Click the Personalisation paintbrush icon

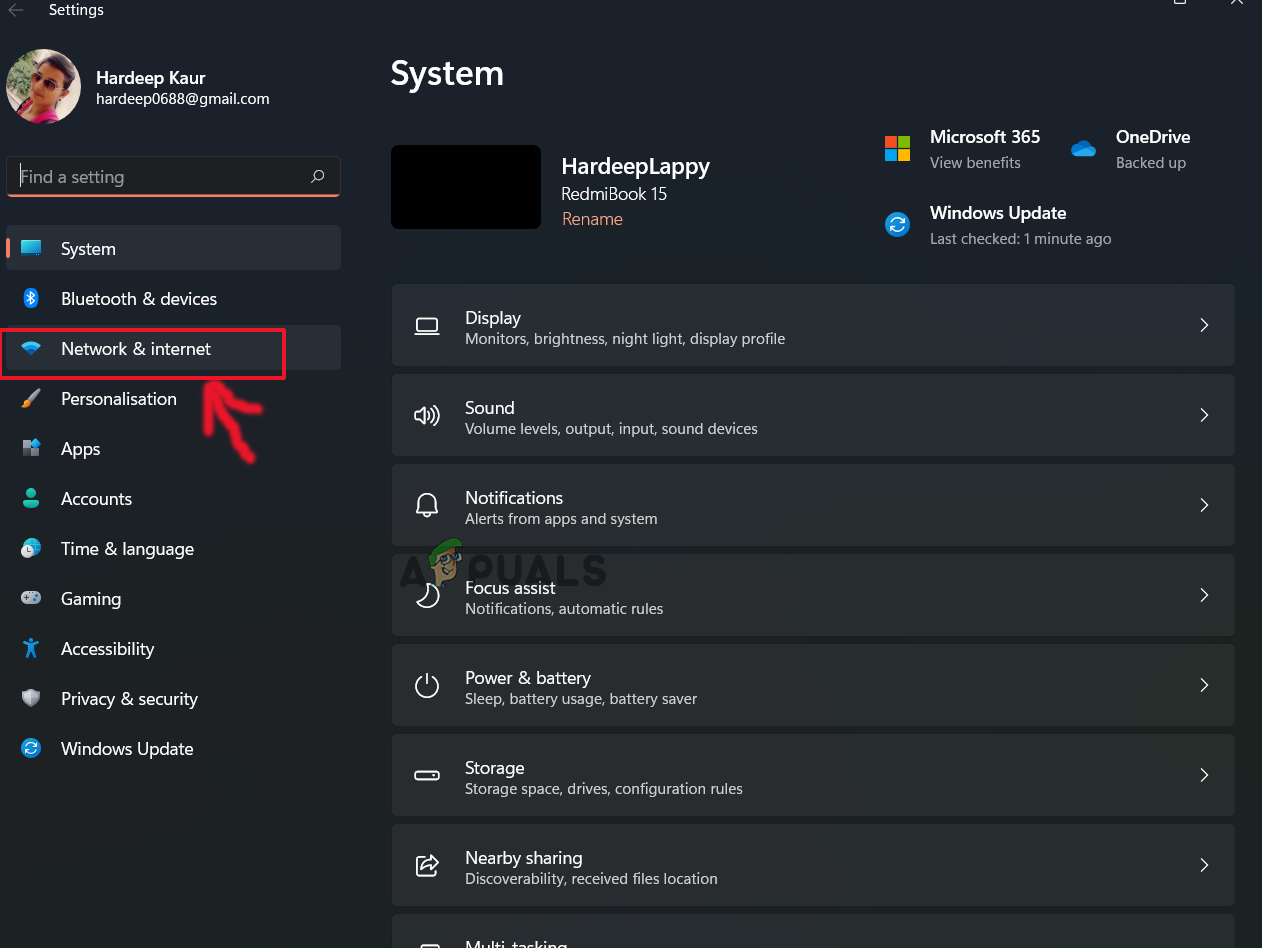pyautogui.click(x=31, y=399)
